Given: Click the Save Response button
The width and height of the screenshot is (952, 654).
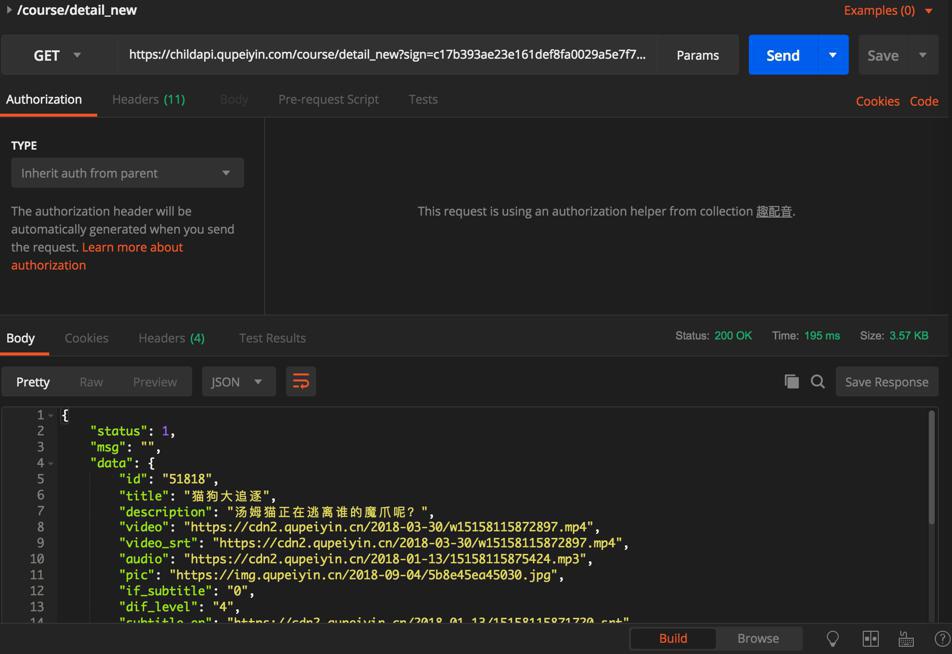Looking at the screenshot, I should (x=886, y=382).
